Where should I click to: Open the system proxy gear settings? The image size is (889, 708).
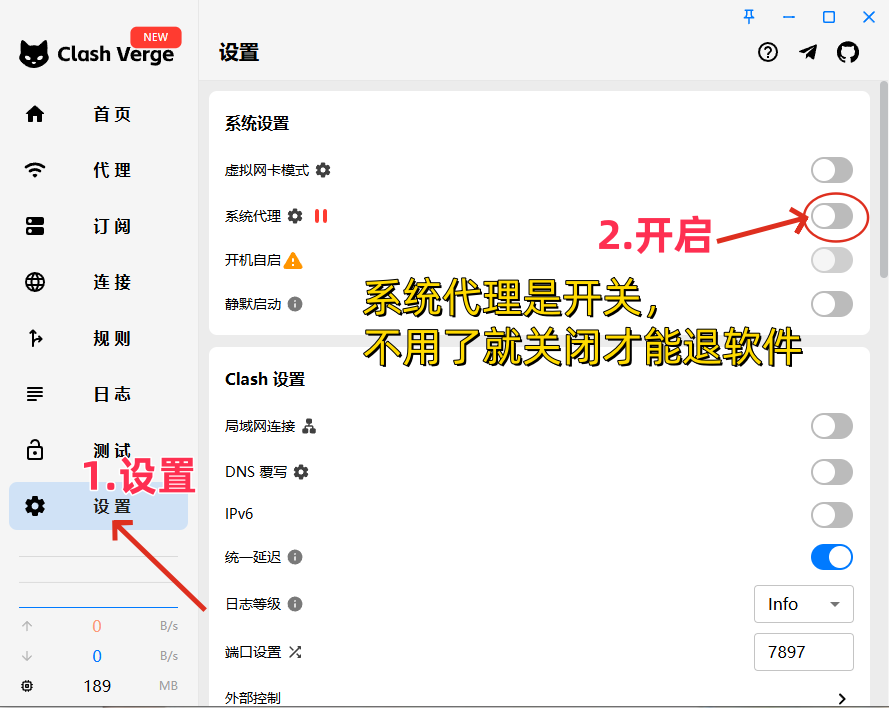pyautogui.click(x=295, y=216)
